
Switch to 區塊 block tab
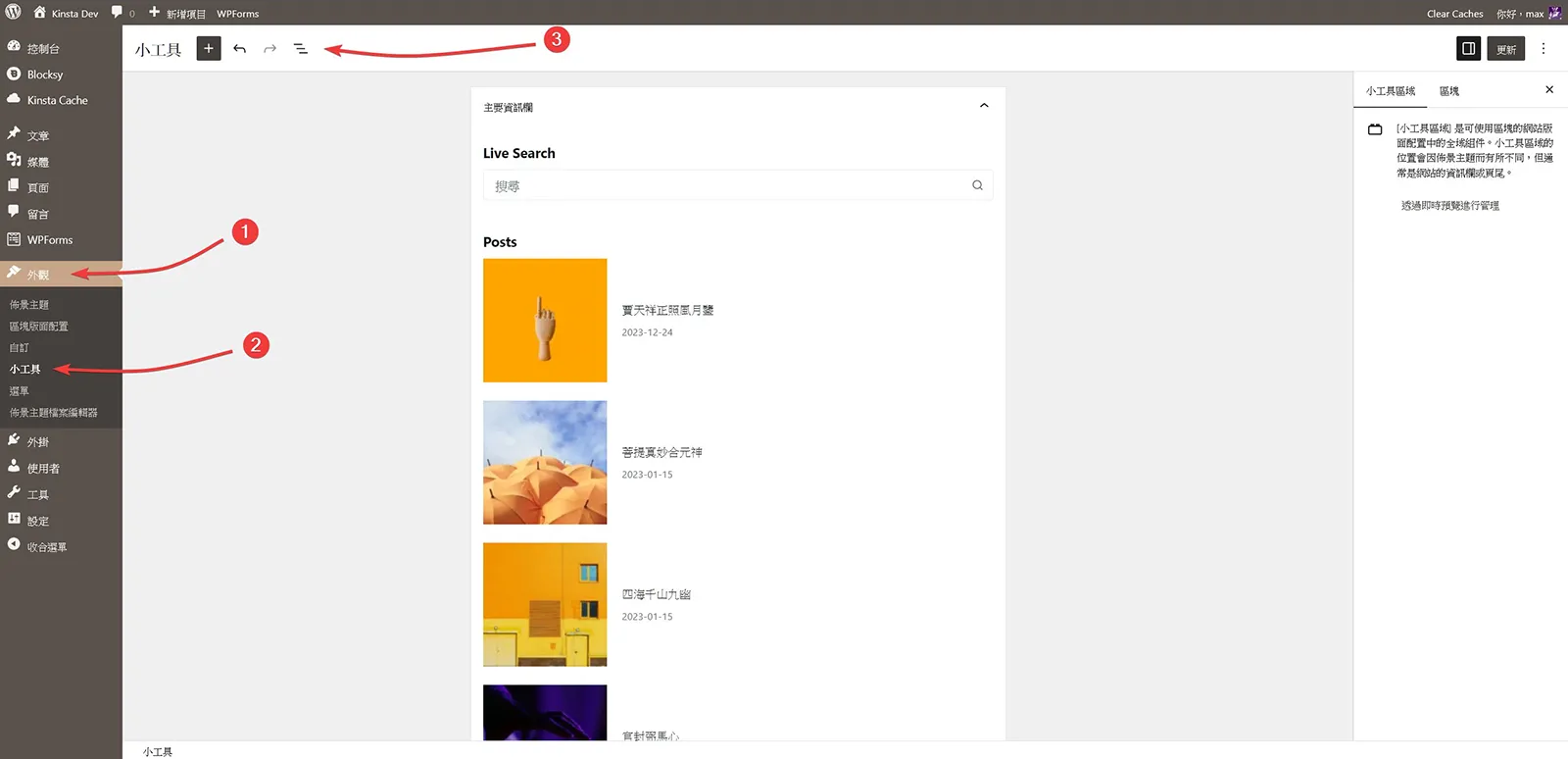coord(1449,91)
